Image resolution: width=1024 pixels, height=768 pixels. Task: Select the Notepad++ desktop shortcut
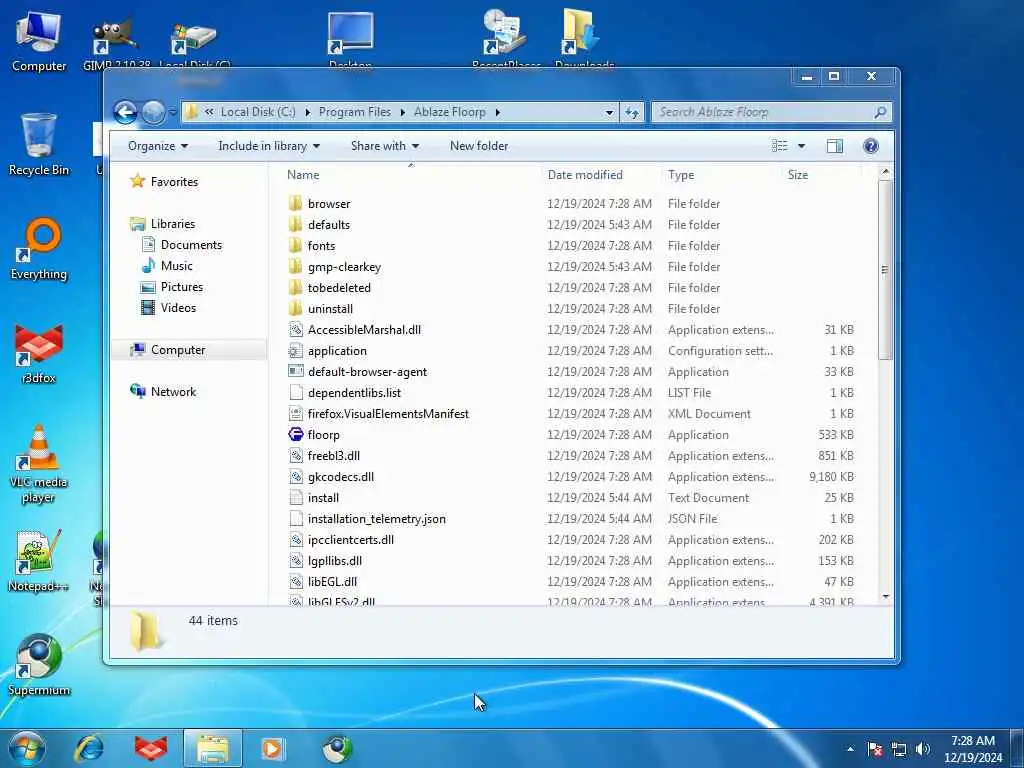[x=39, y=560]
